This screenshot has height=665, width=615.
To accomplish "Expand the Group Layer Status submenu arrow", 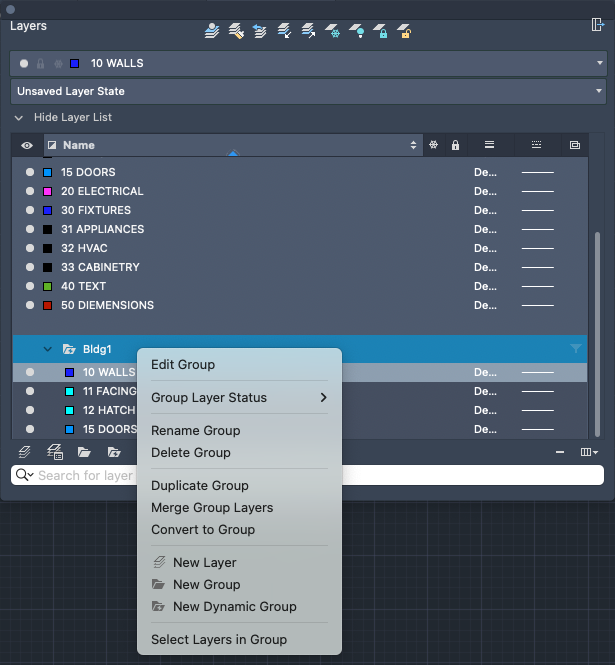I will point(324,397).
